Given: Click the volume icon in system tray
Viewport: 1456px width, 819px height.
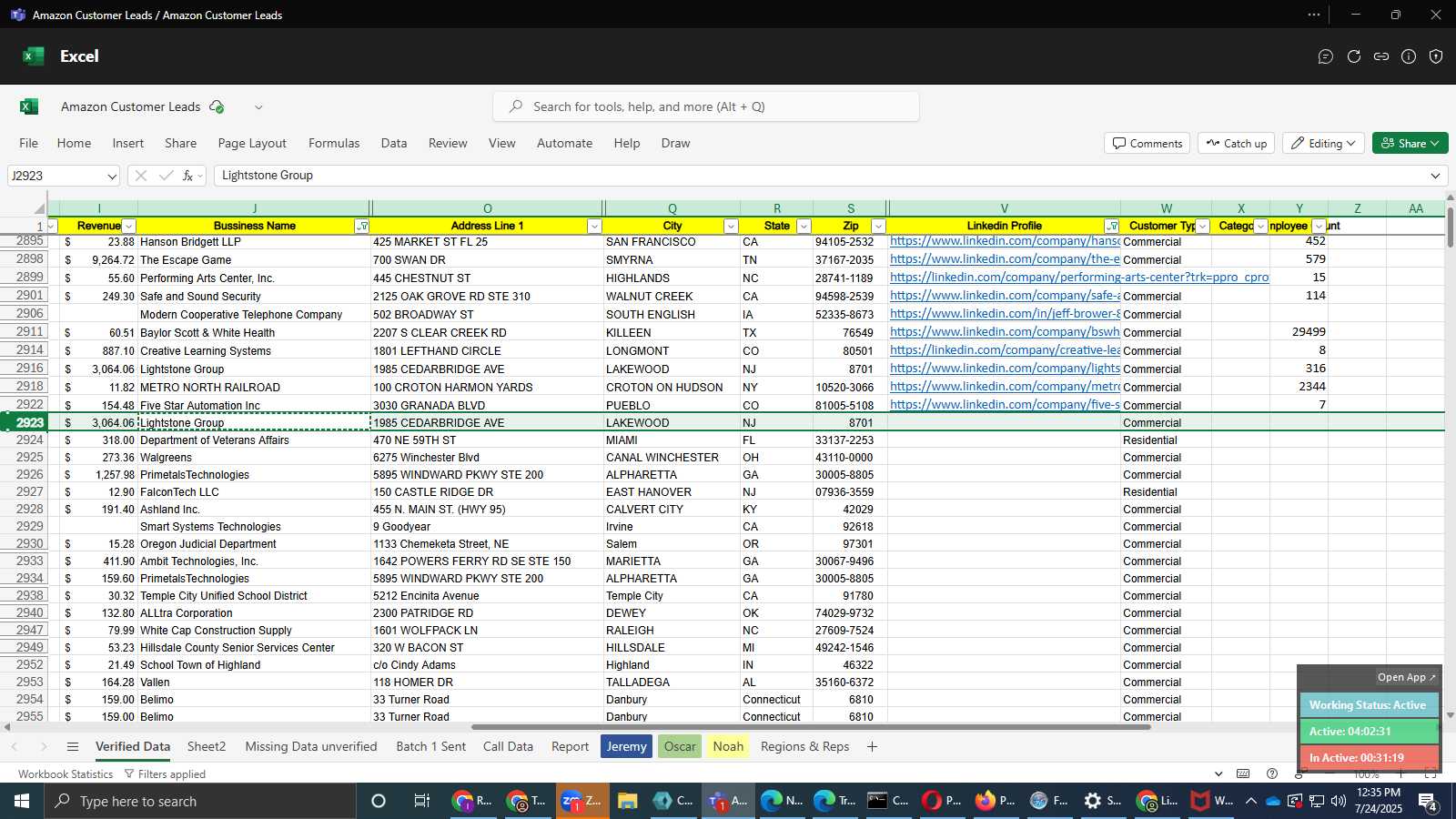Looking at the screenshot, I should coord(1338,801).
